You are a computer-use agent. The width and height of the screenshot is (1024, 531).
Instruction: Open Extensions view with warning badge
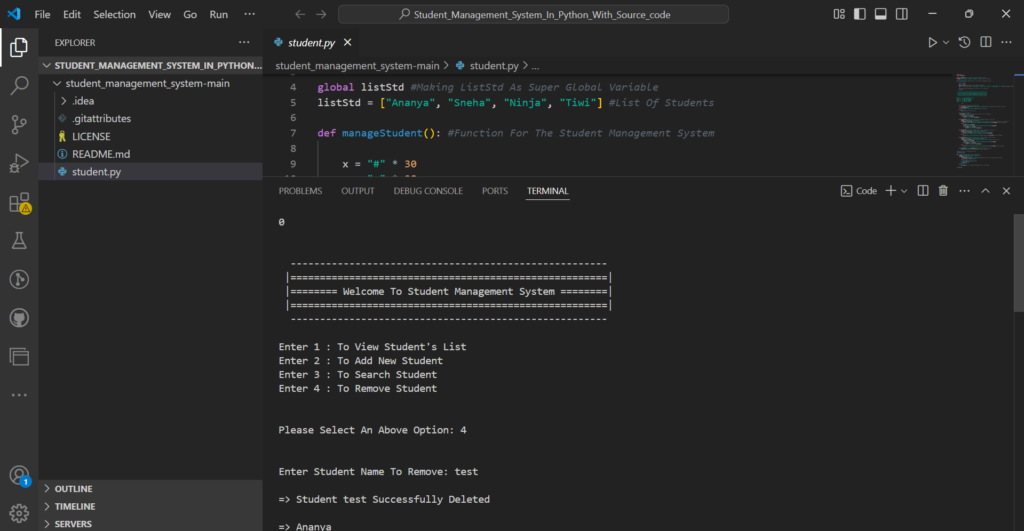[x=19, y=202]
